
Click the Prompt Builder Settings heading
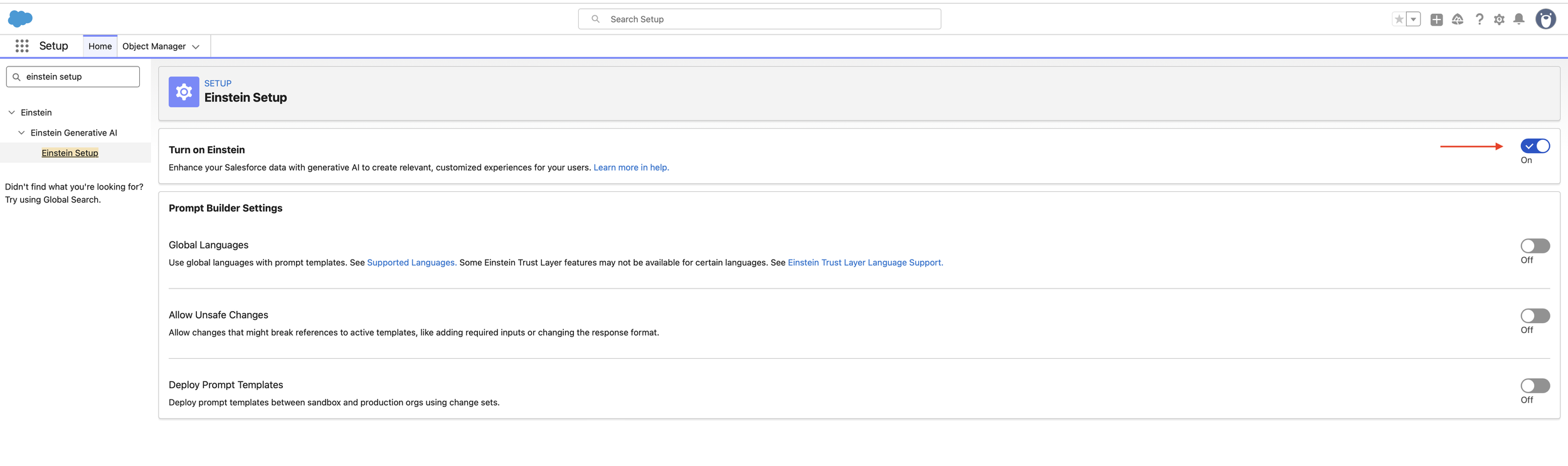coord(225,208)
